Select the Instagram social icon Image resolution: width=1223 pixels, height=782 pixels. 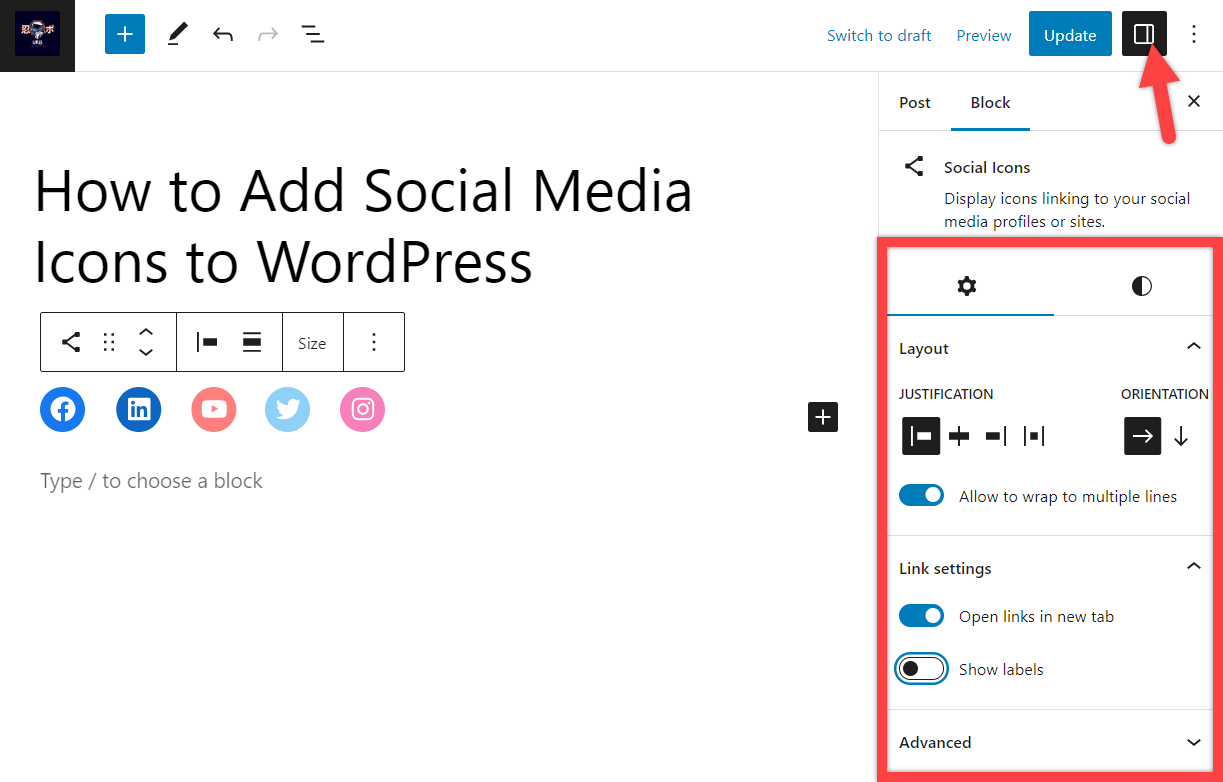click(x=363, y=410)
